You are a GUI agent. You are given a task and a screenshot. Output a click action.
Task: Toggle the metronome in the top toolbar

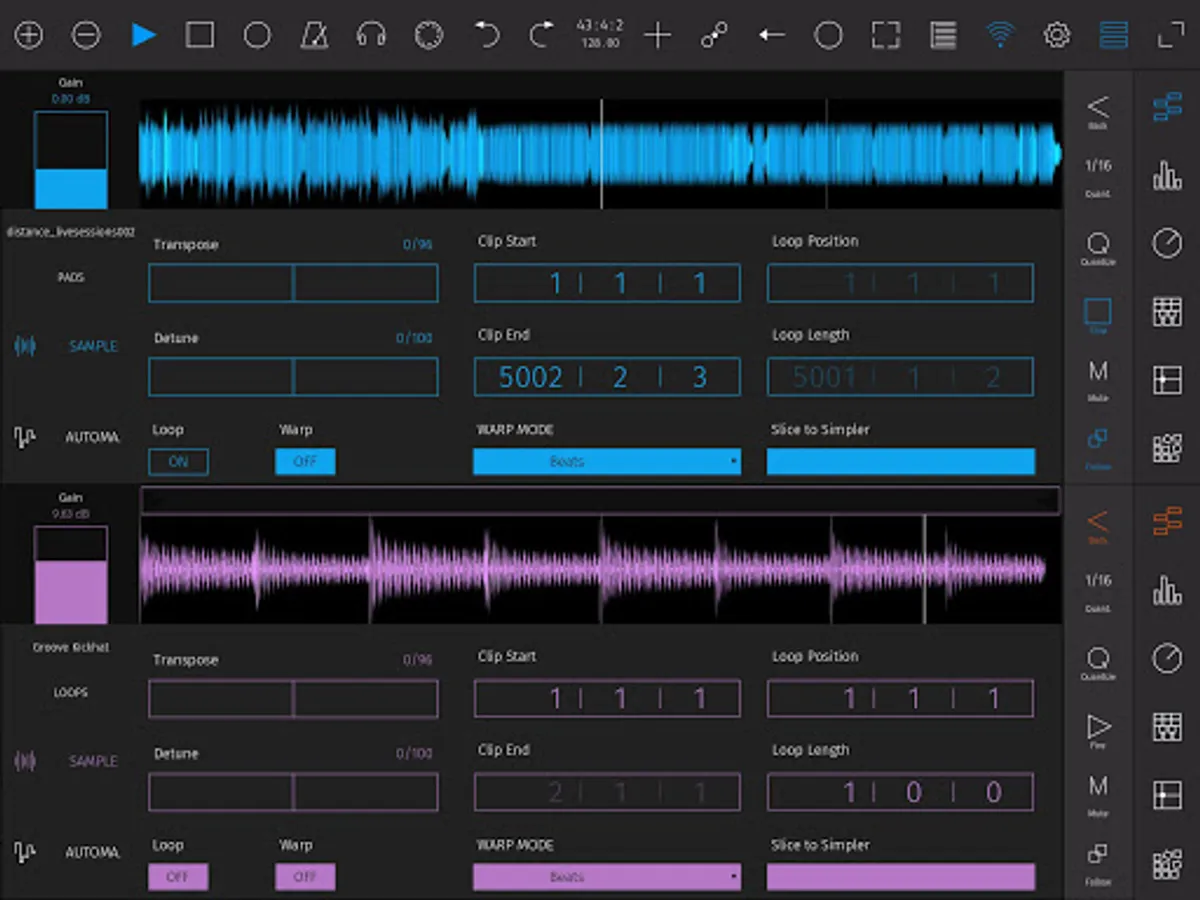click(314, 36)
